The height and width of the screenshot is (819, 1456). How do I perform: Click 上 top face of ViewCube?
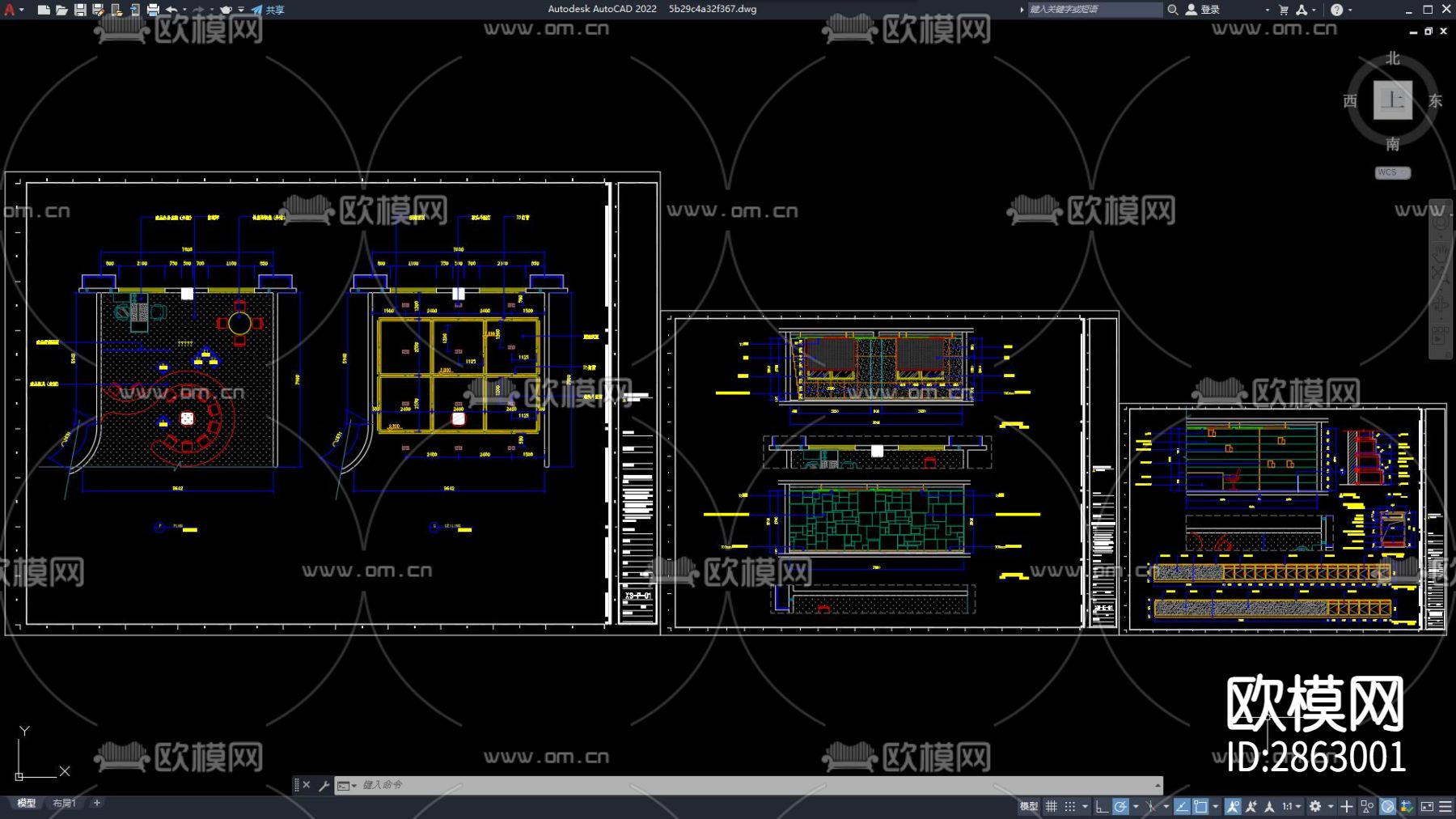click(x=1392, y=100)
